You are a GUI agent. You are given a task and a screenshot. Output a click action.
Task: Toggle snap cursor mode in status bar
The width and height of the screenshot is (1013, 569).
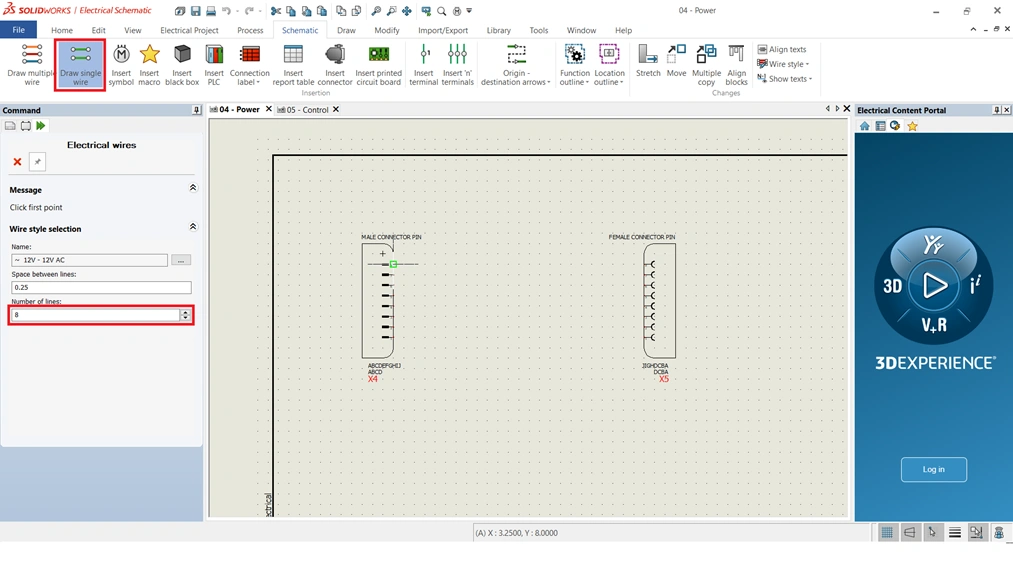pyautogui.click(x=932, y=532)
